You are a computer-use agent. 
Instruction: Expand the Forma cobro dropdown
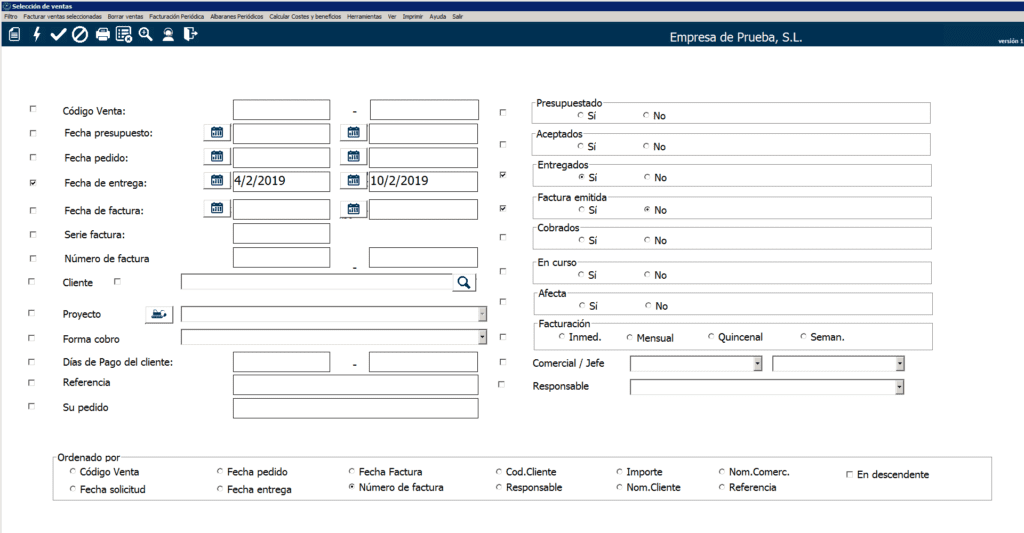pyautogui.click(x=481, y=338)
